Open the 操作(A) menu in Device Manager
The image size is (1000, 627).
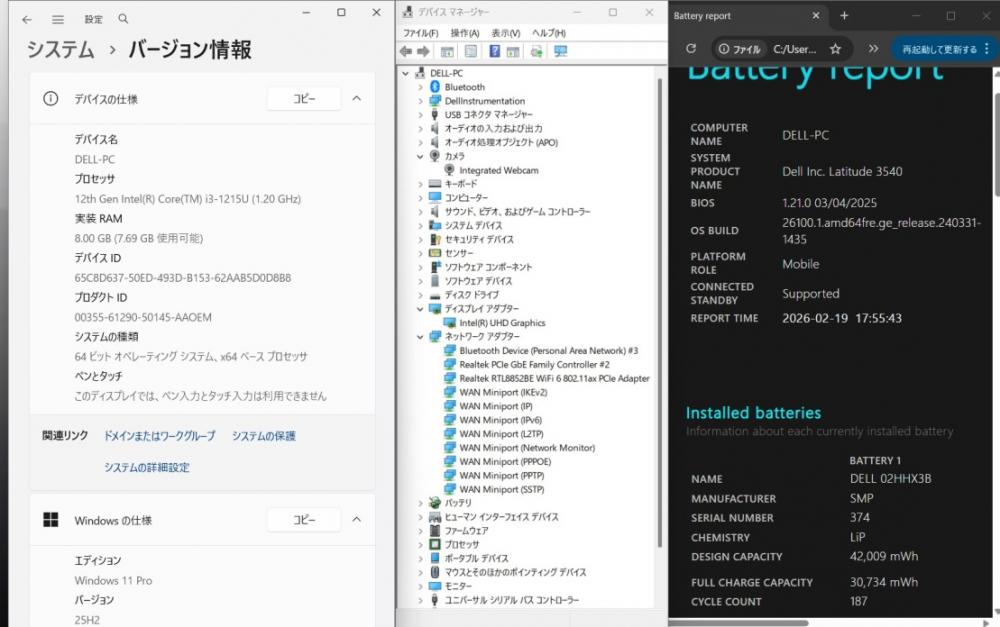pos(464,33)
